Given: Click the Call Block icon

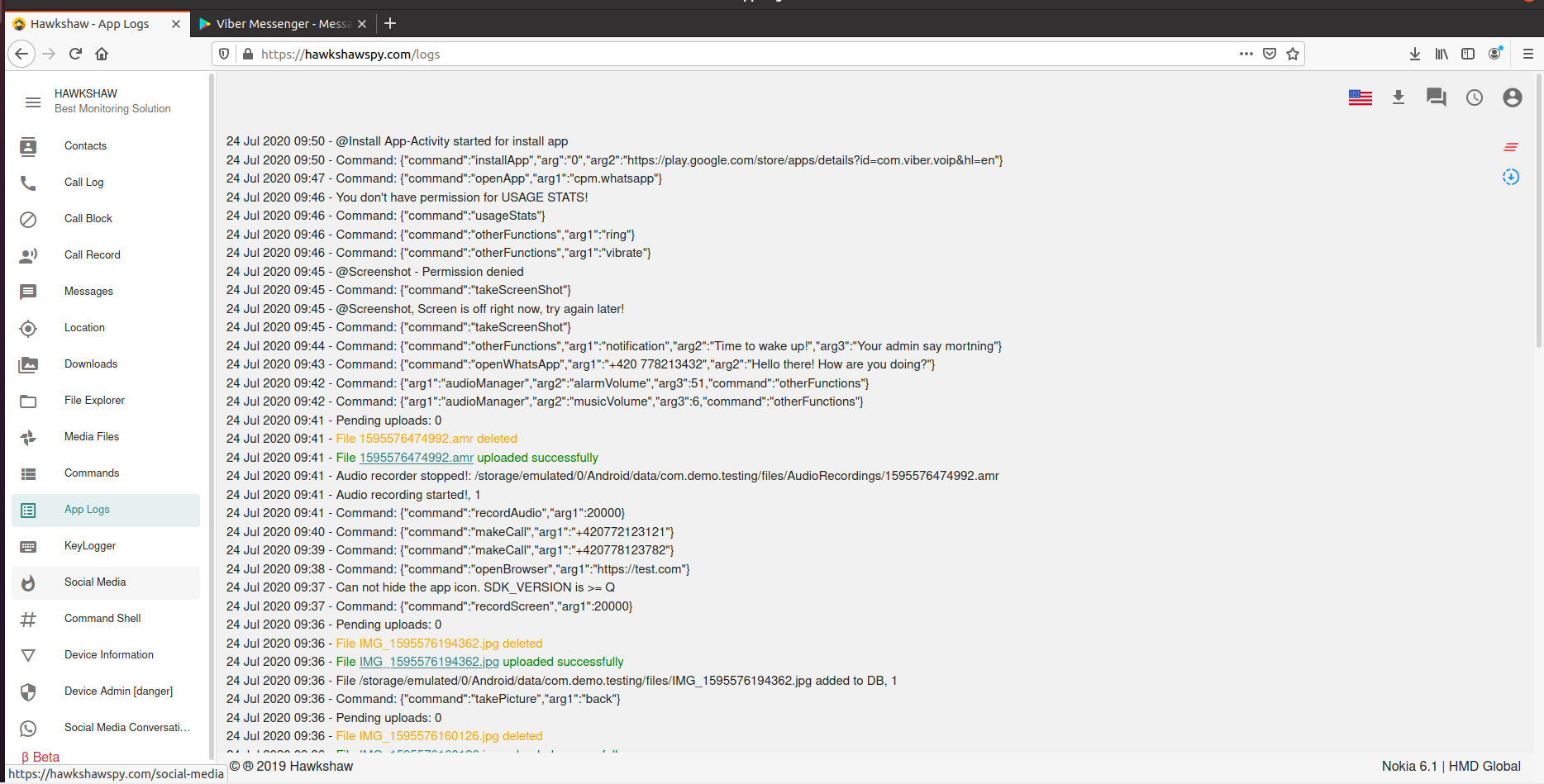Looking at the screenshot, I should (28, 219).
